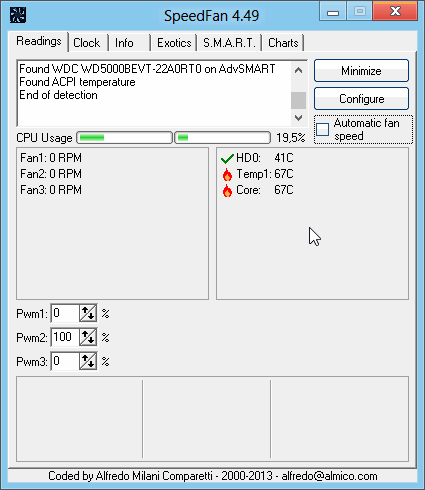Click the Pwm3 up/down spinner arrows
The height and width of the screenshot is (490, 425).
pyautogui.click(x=88, y=361)
